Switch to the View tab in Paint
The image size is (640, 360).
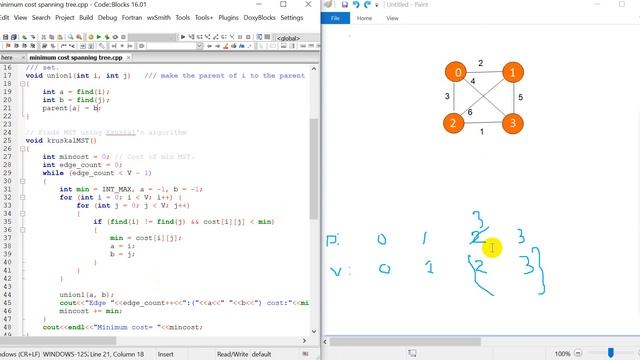point(392,18)
